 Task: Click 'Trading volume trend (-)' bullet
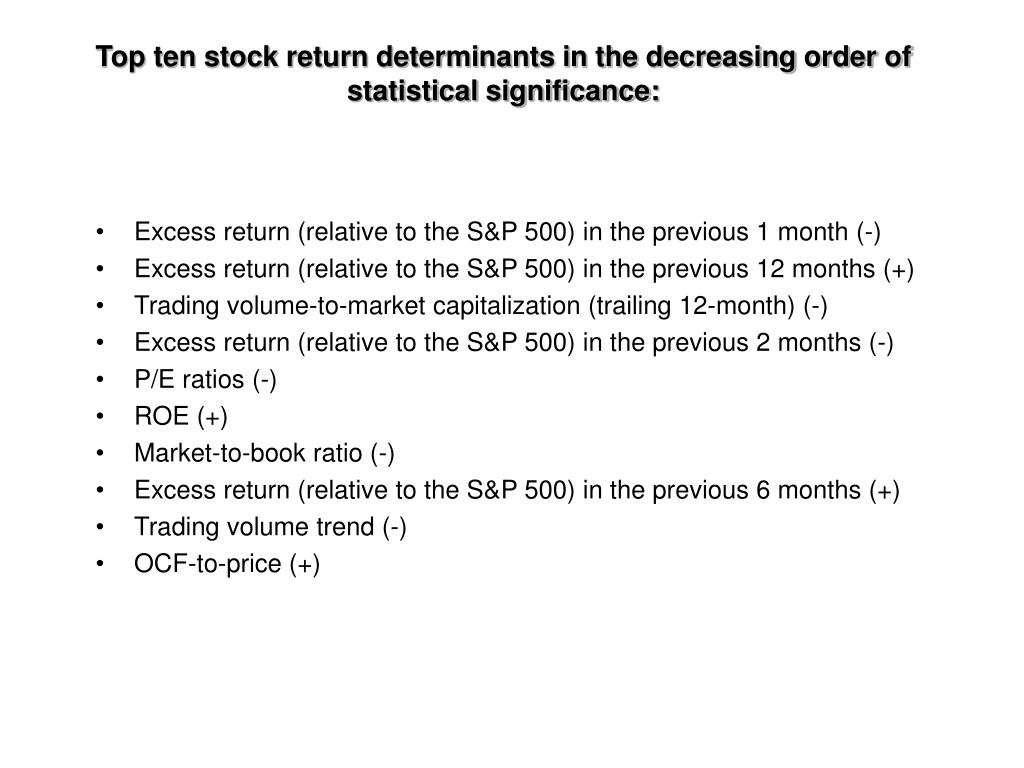click(270, 527)
